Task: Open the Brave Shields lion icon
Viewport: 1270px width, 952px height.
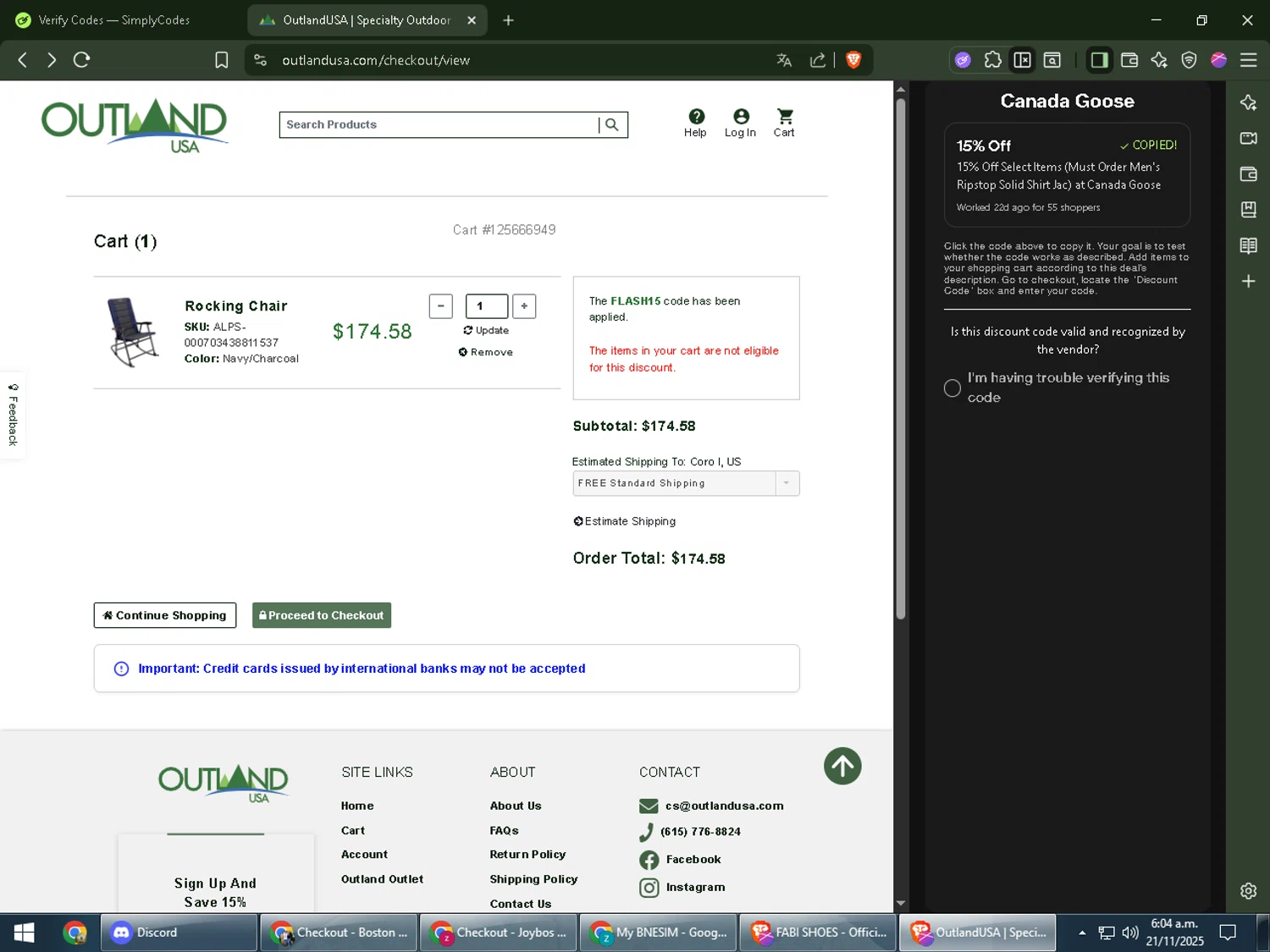Action: tap(853, 60)
